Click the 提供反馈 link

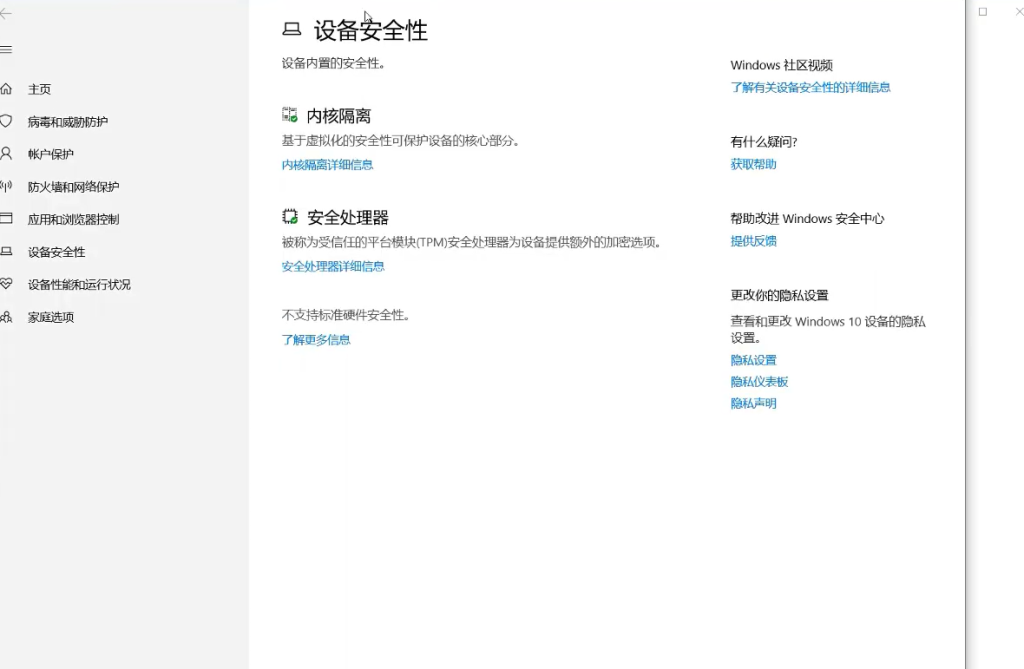tap(753, 241)
